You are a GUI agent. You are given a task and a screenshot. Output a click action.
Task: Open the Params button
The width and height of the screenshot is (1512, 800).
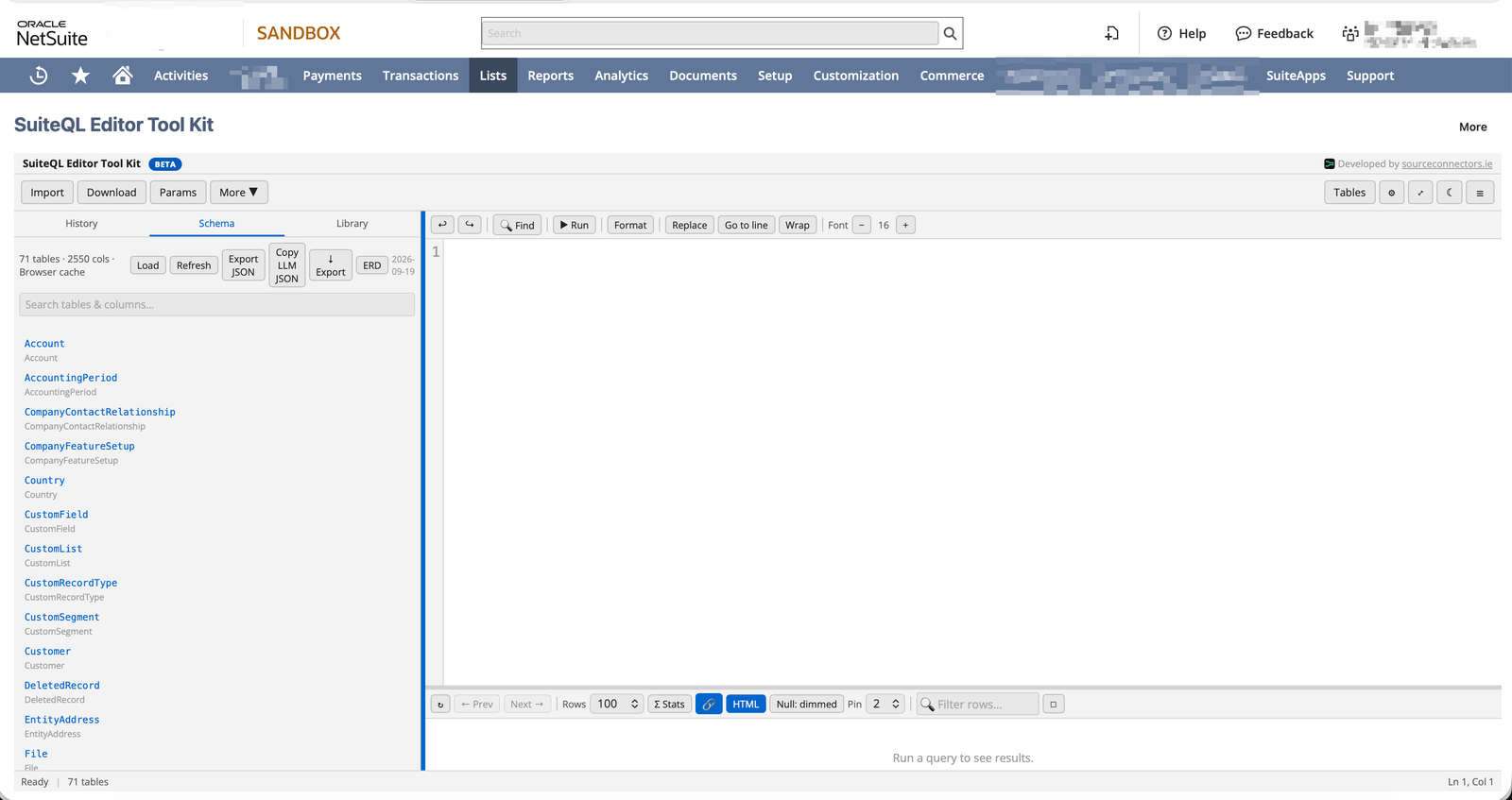point(178,193)
